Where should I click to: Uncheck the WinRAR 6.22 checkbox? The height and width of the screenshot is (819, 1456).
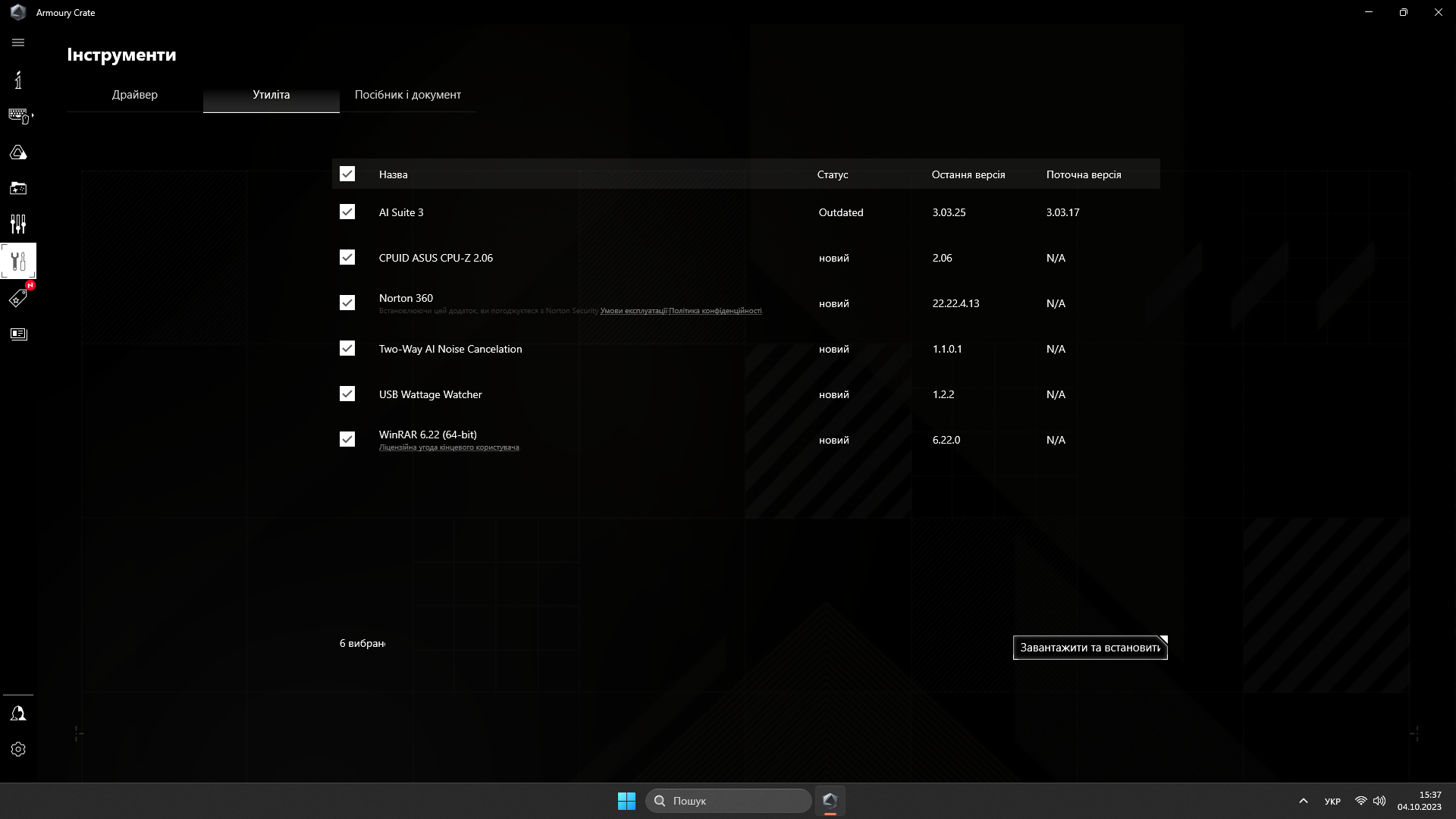point(347,440)
